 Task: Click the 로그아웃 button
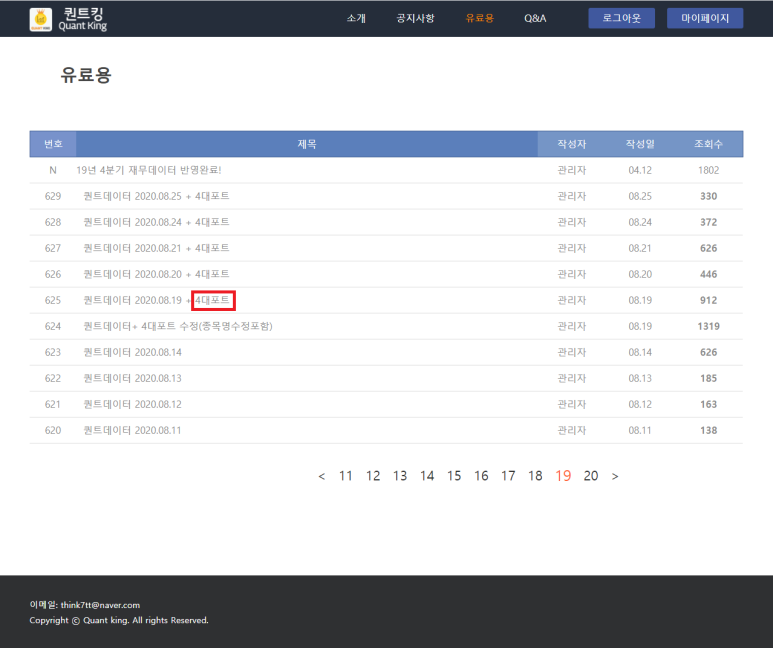coord(622,18)
